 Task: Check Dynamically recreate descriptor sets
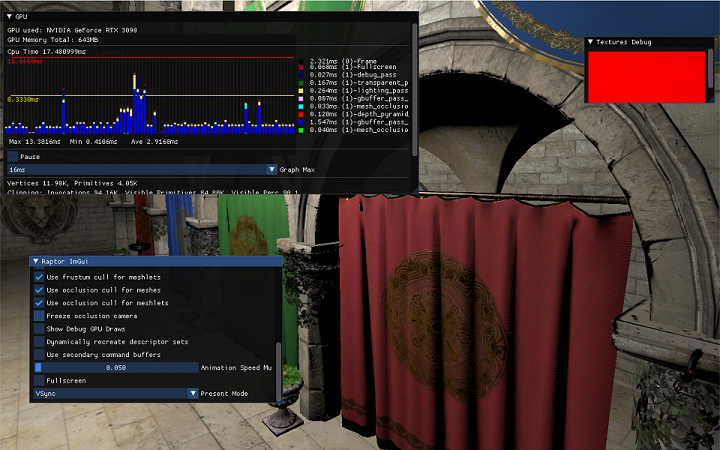pyautogui.click(x=39, y=342)
